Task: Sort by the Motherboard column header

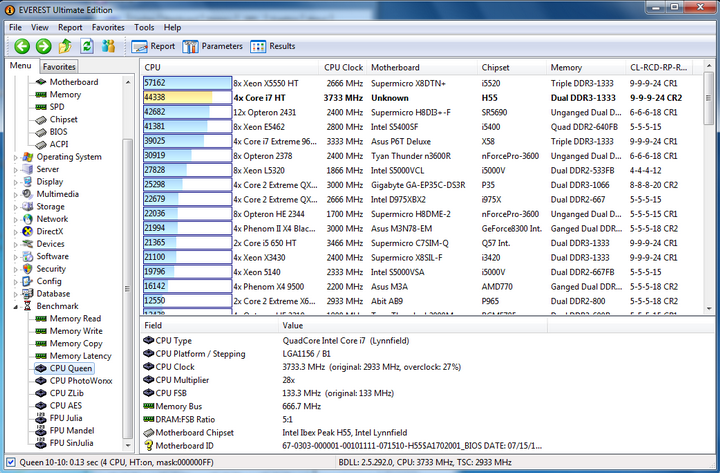Action: (422, 68)
